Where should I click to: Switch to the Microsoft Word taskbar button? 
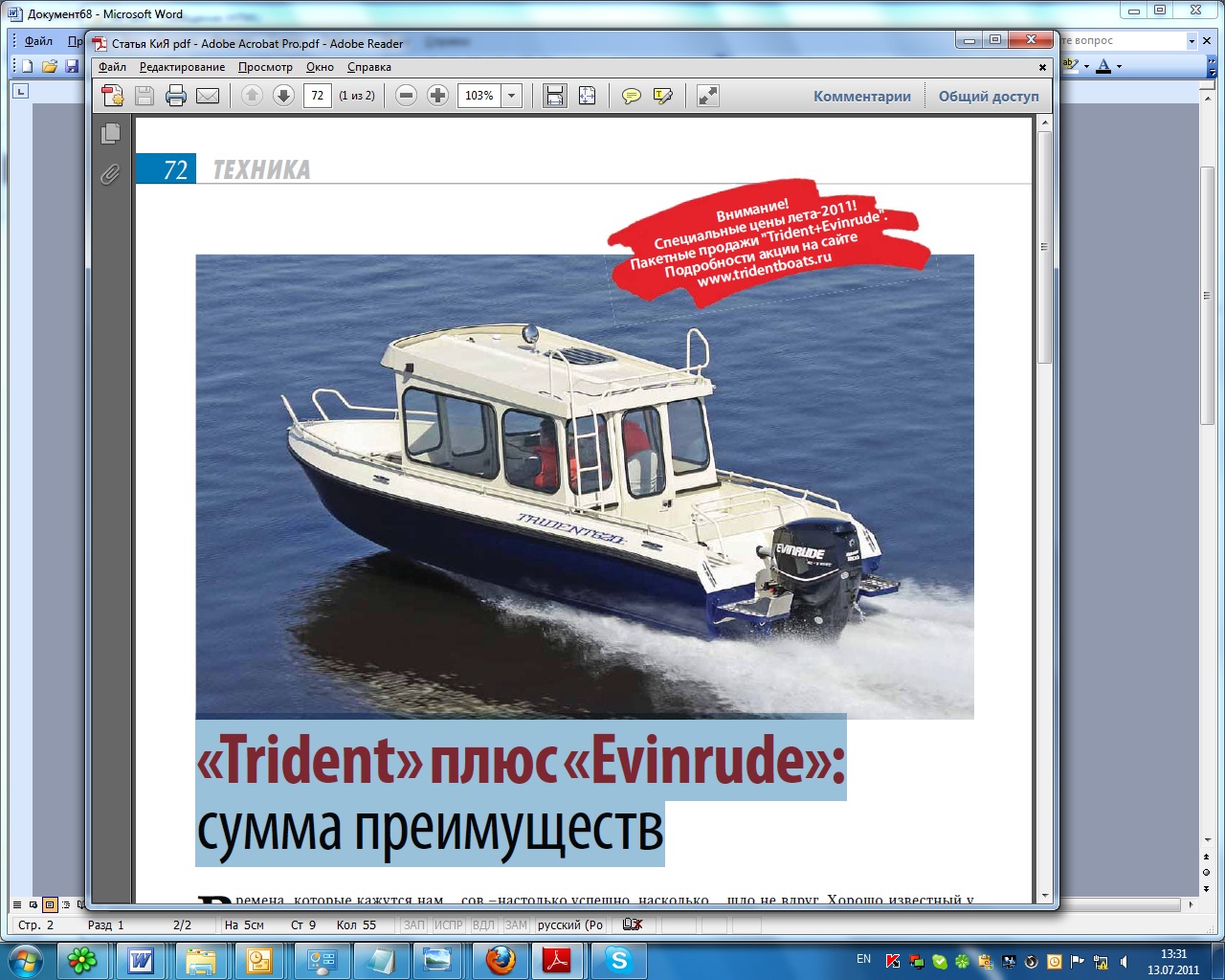[142, 961]
